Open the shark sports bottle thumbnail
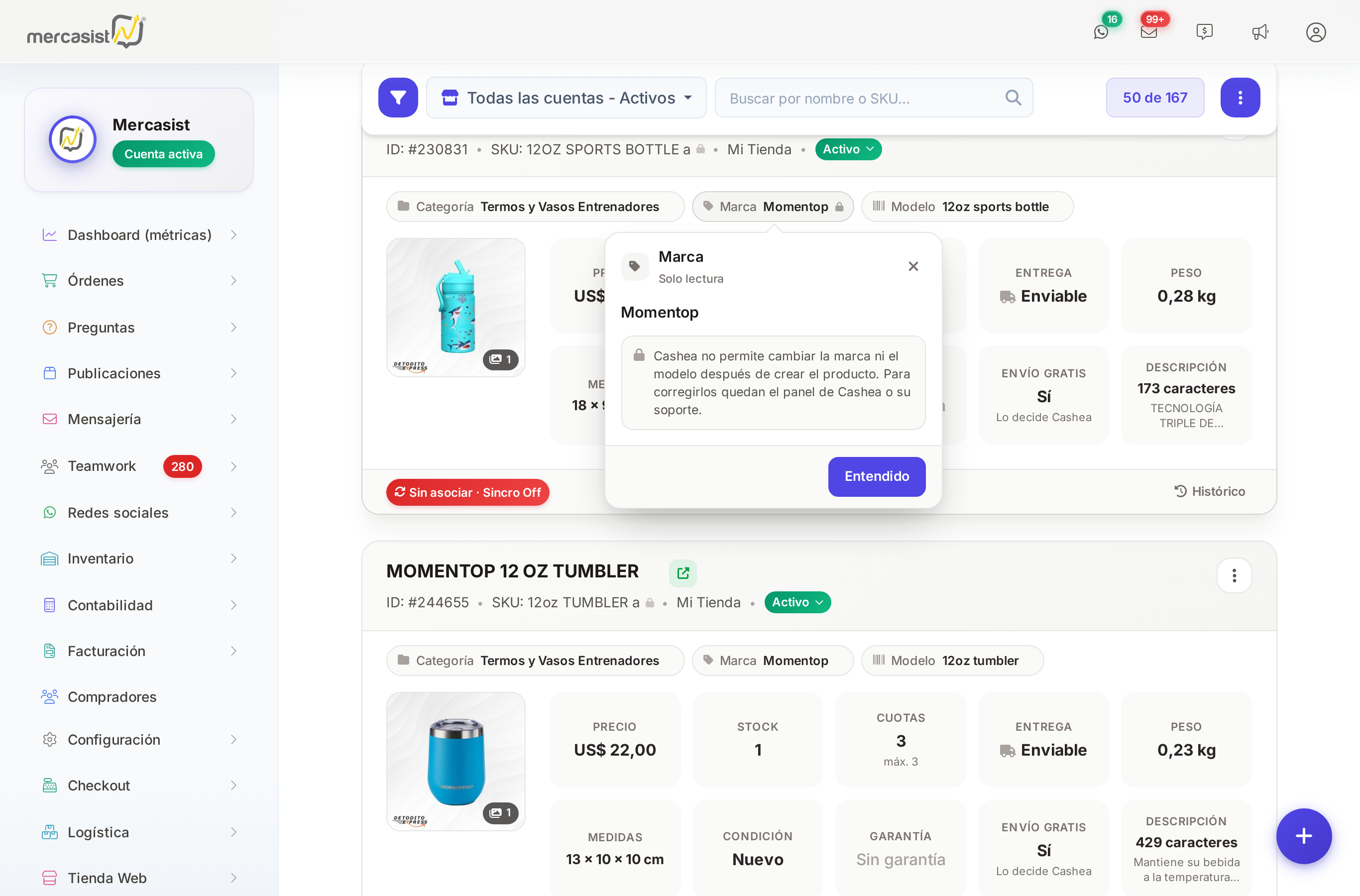Screen dimensions: 1360x896 tap(455, 308)
